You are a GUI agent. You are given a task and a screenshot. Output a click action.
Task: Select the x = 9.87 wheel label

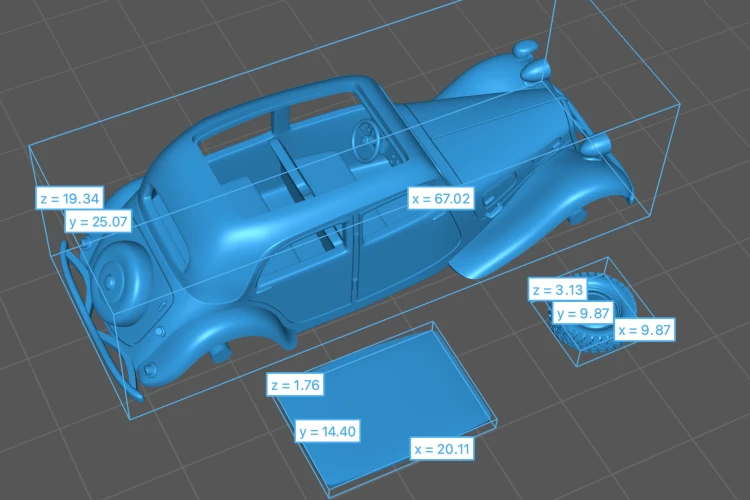(x=644, y=330)
